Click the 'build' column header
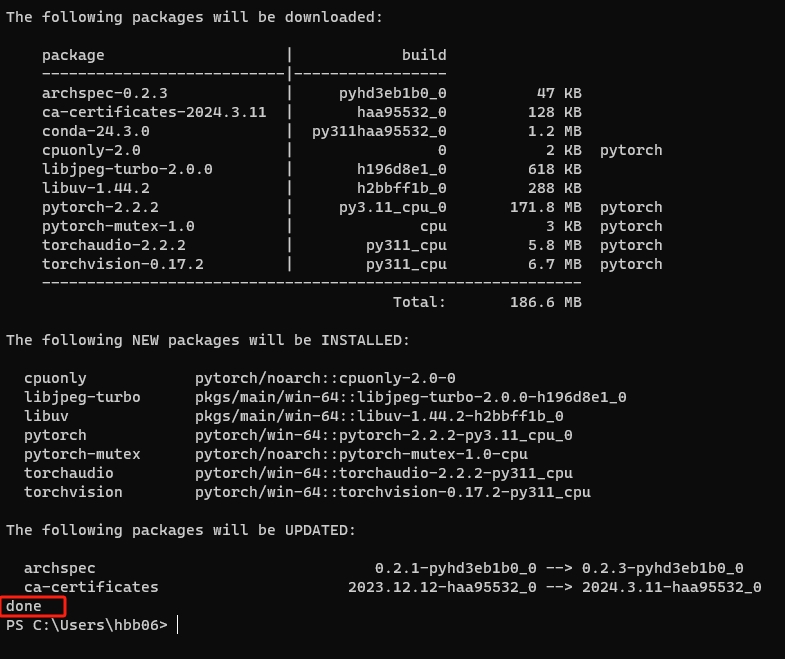The height and width of the screenshot is (659, 785). [x=424, y=55]
